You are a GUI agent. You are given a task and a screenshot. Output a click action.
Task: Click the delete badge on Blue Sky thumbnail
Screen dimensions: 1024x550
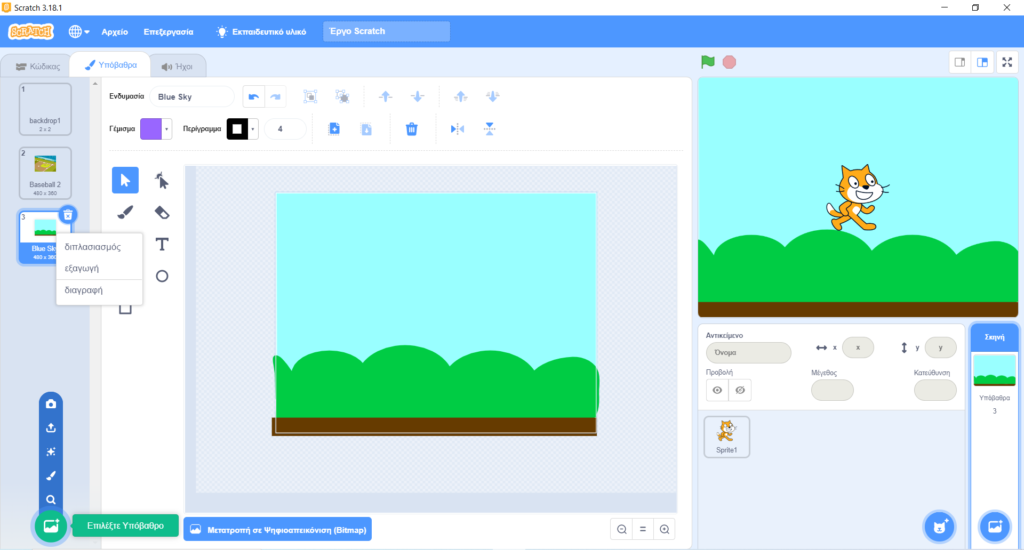68,215
